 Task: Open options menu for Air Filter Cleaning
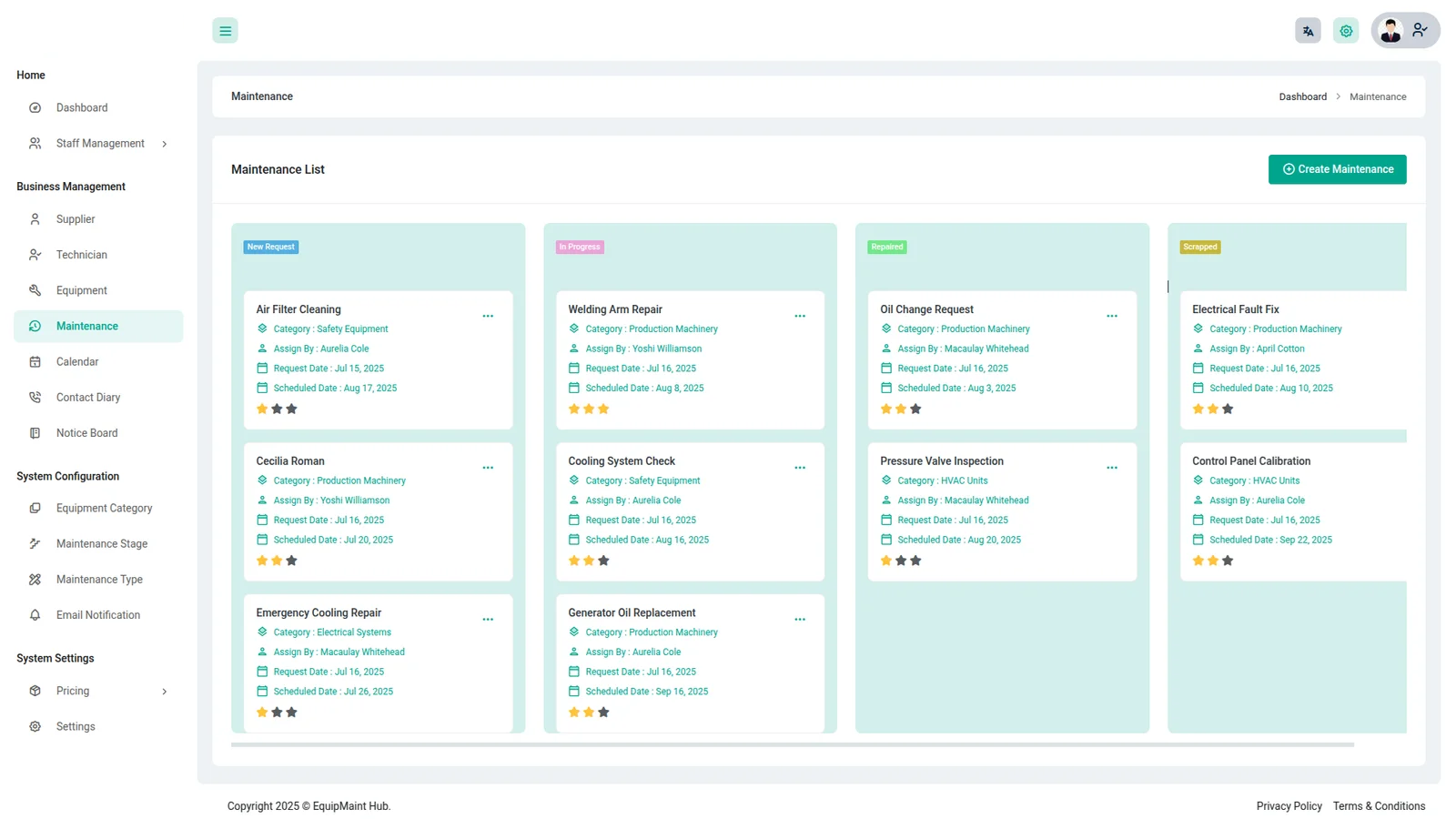click(488, 317)
